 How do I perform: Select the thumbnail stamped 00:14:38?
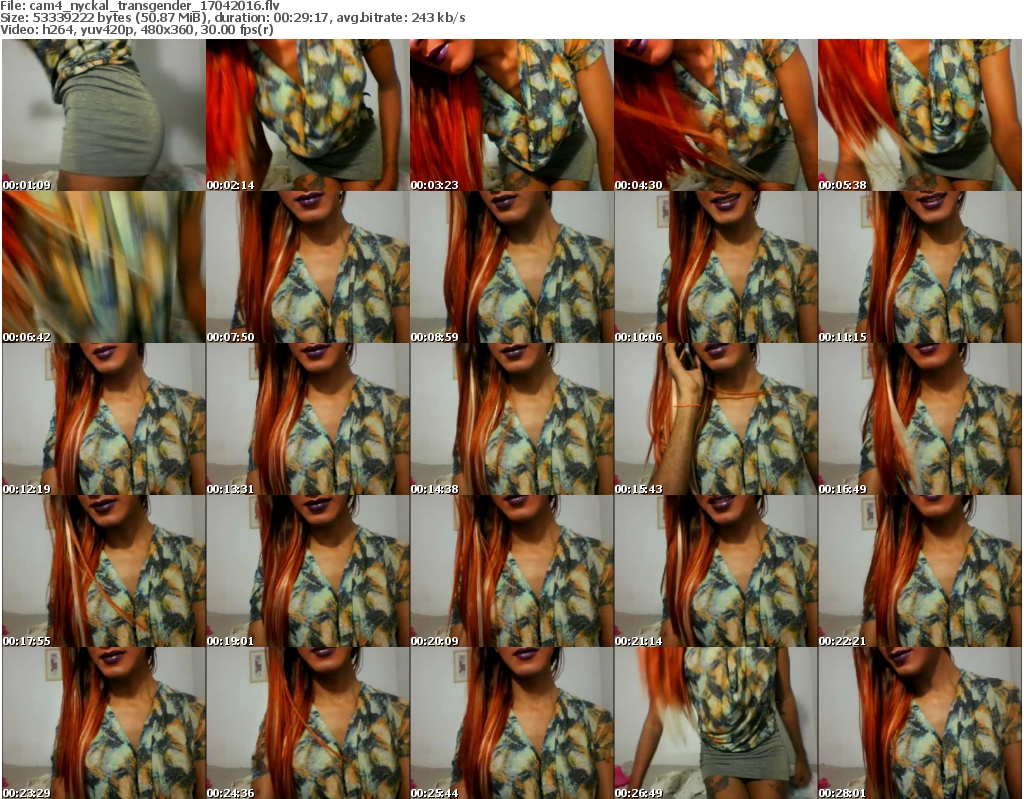pyautogui.click(x=511, y=419)
